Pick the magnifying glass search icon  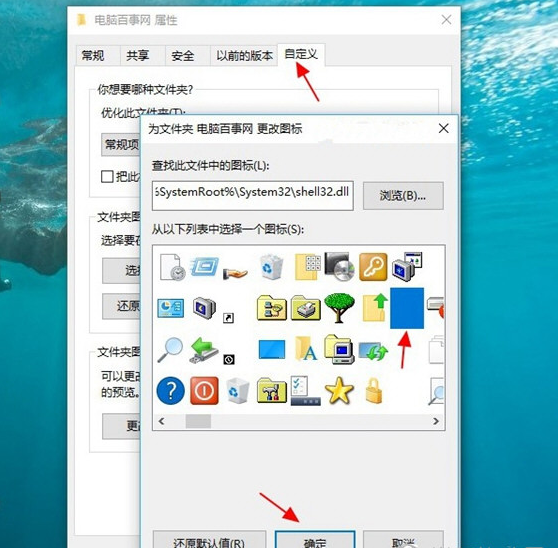(x=170, y=350)
